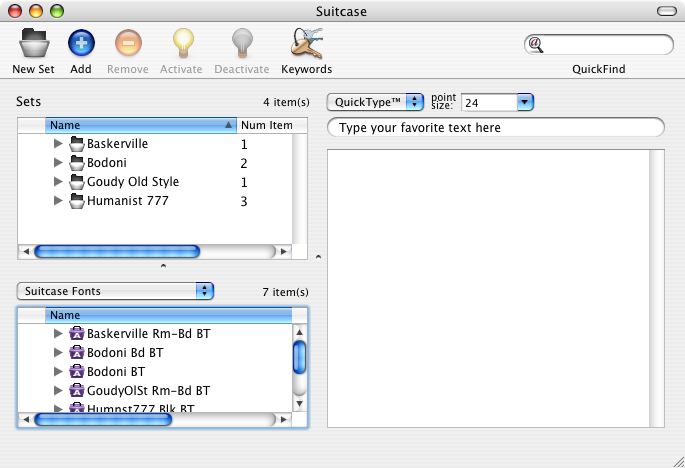Sort sets by Name column header

click(x=141, y=125)
